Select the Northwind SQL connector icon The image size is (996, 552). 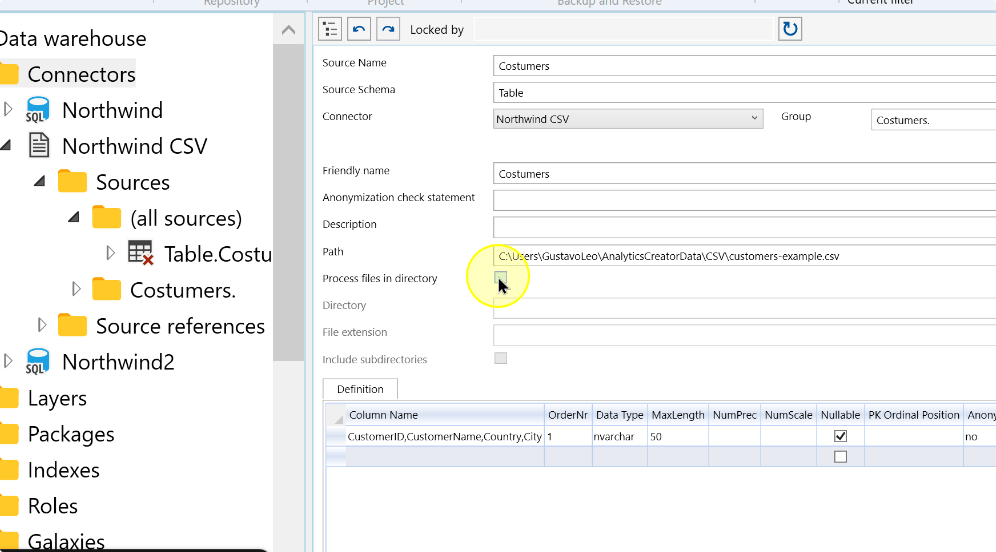[37, 110]
